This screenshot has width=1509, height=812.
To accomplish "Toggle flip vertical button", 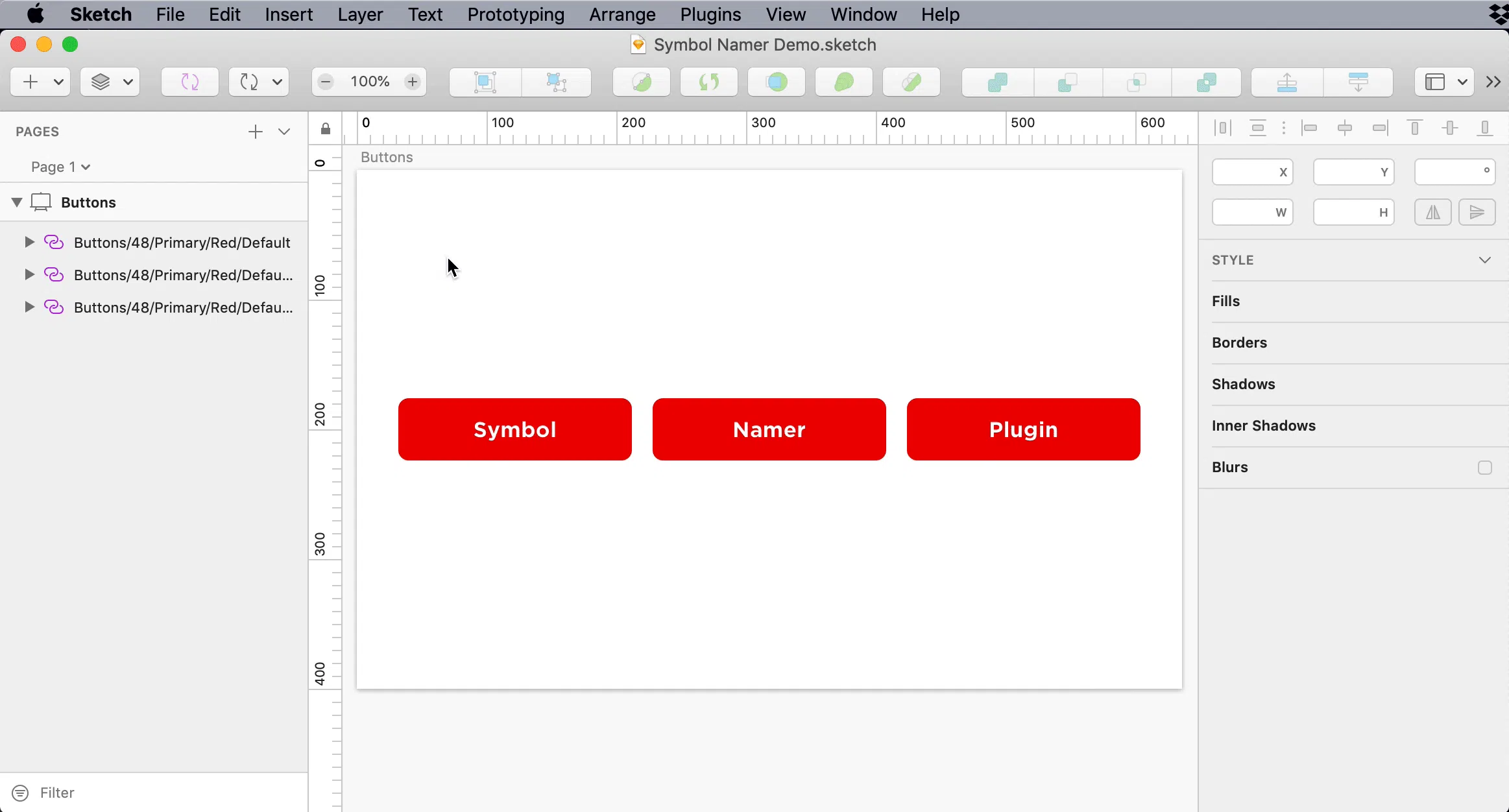I will 1477,212.
